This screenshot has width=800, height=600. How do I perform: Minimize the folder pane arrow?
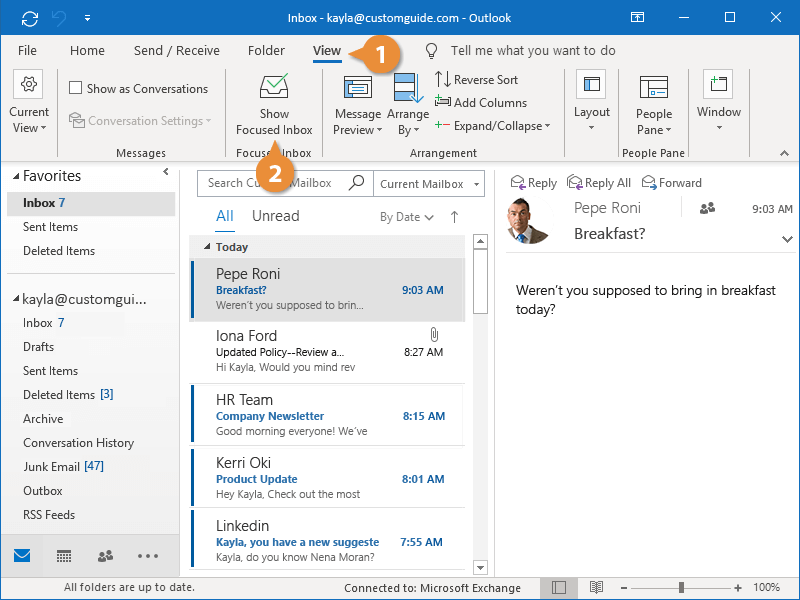coord(165,172)
